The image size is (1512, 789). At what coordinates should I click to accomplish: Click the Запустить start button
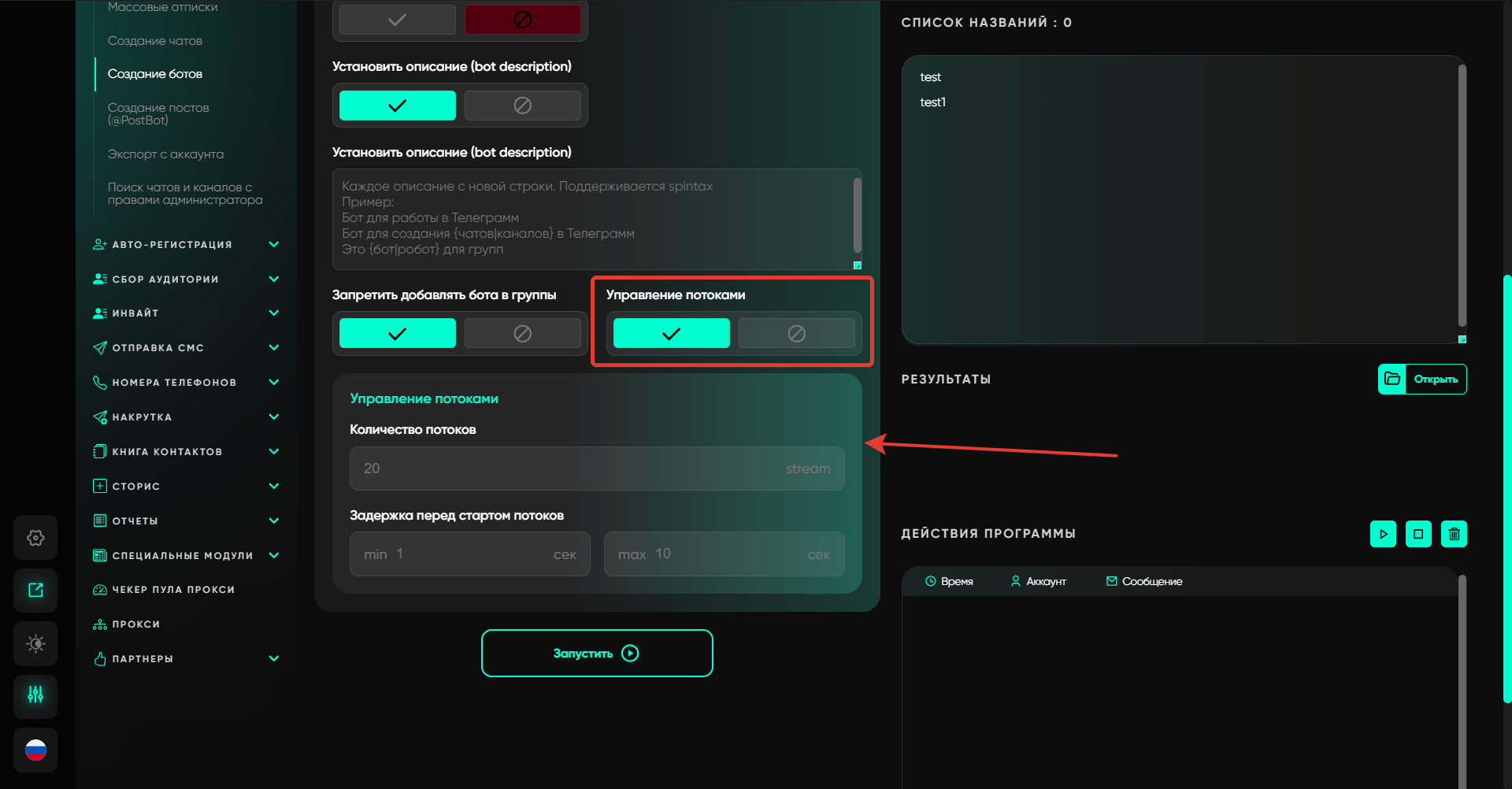coord(597,653)
